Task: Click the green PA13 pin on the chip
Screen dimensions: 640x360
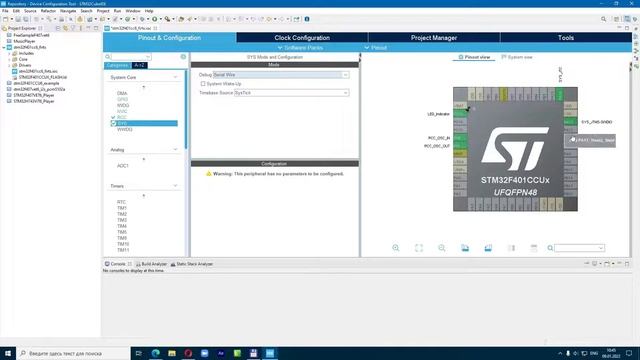Action: [x=570, y=122]
